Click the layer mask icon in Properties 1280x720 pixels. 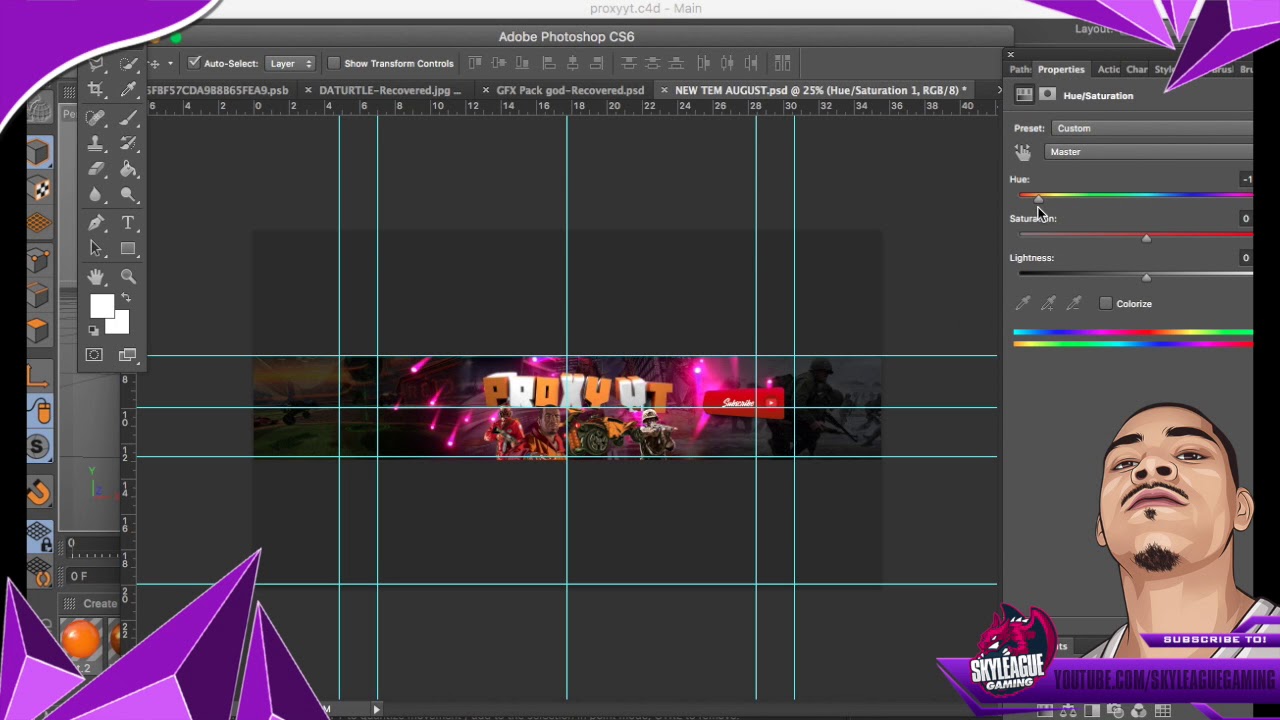click(1047, 95)
